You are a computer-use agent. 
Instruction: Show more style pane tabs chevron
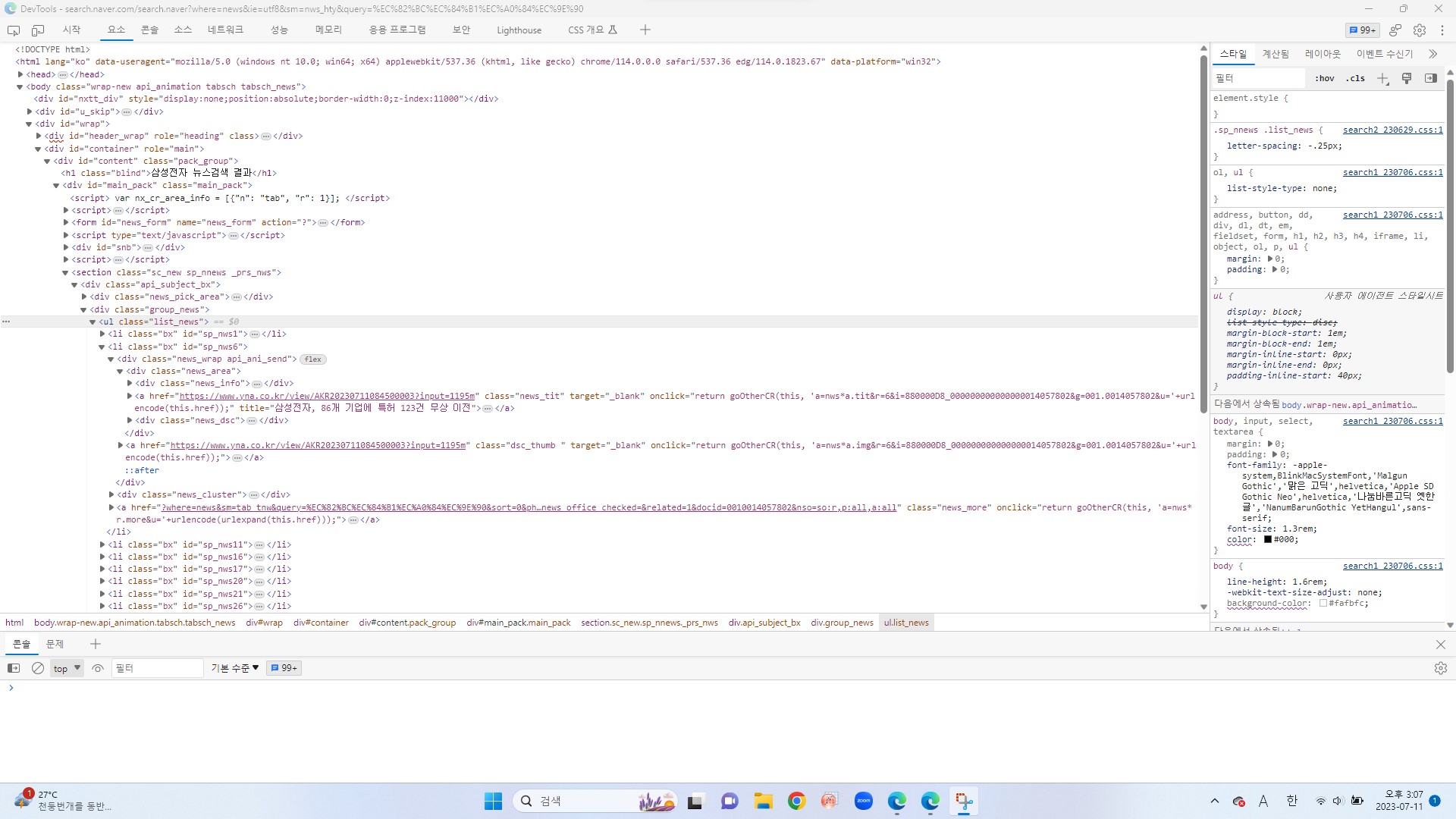click(1432, 55)
